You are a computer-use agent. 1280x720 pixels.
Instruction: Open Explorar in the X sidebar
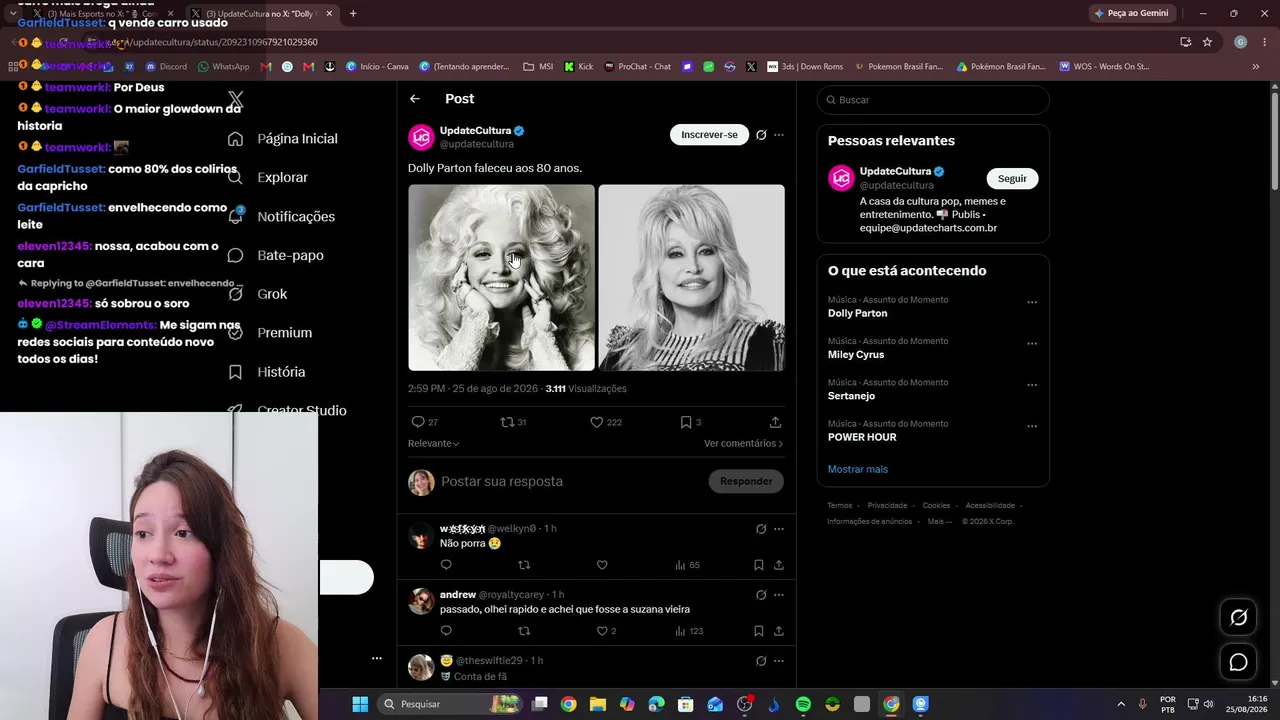[x=282, y=178]
